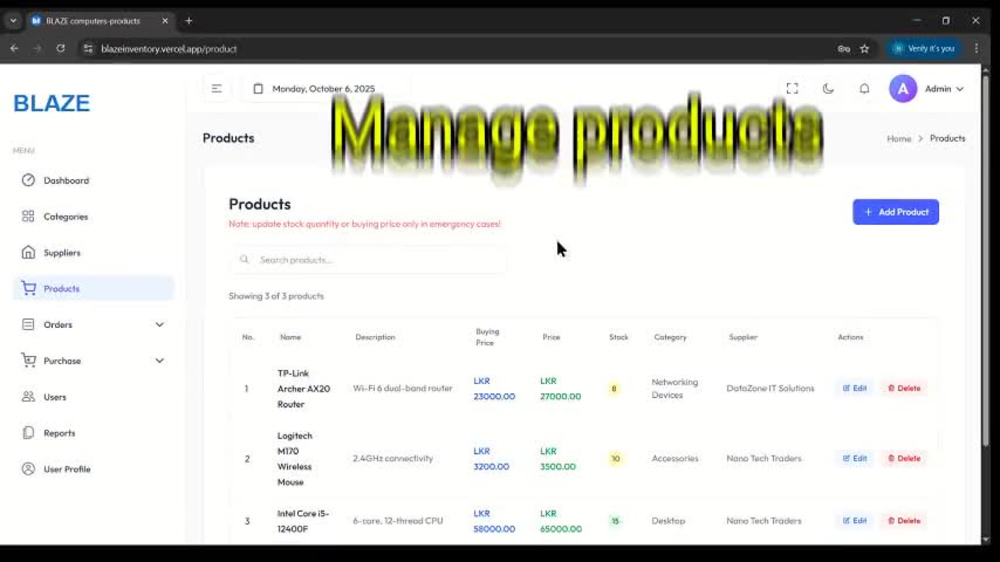Click the Supplier column header

point(743,337)
